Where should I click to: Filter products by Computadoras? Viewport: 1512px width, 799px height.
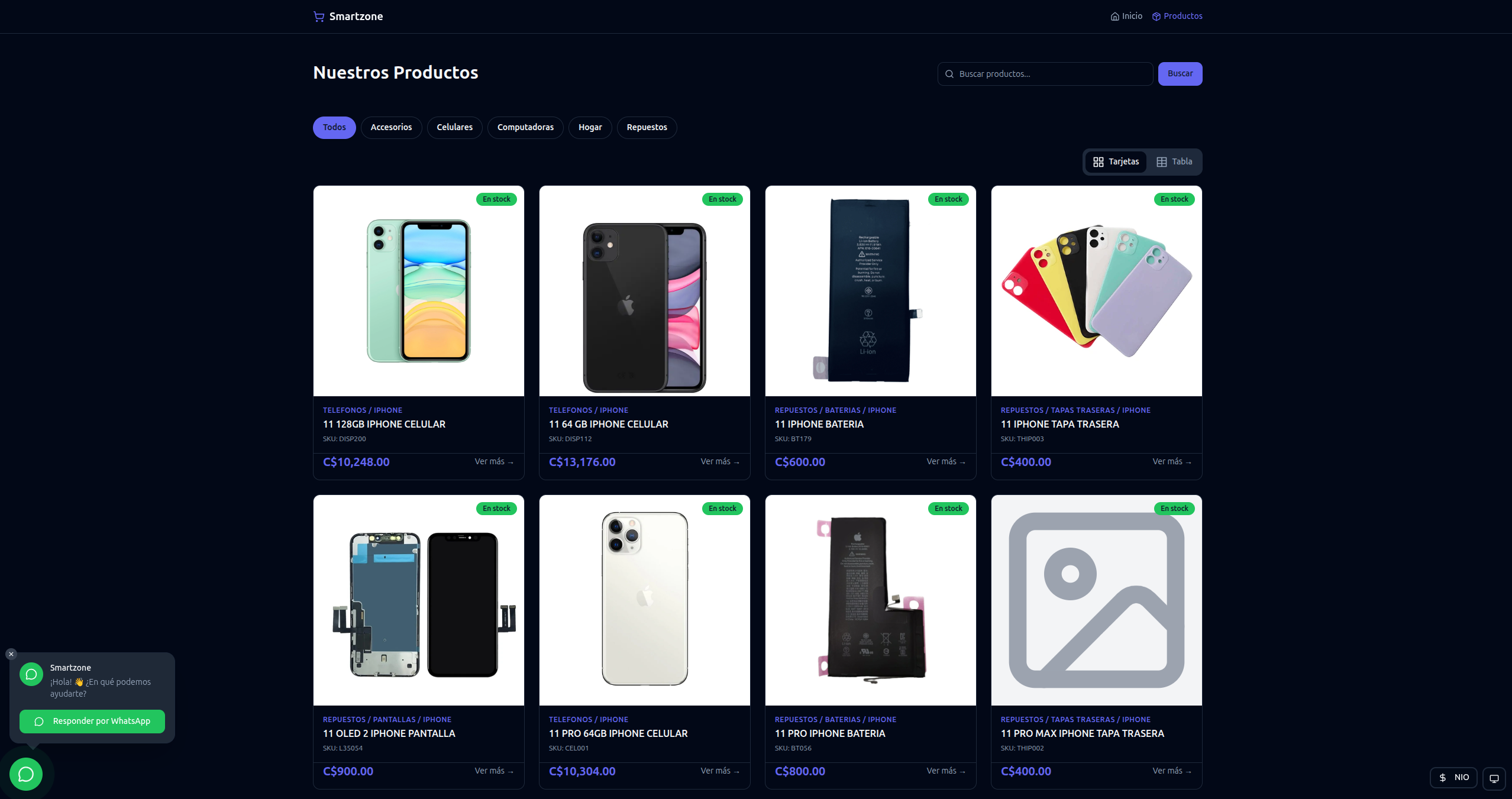525,128
